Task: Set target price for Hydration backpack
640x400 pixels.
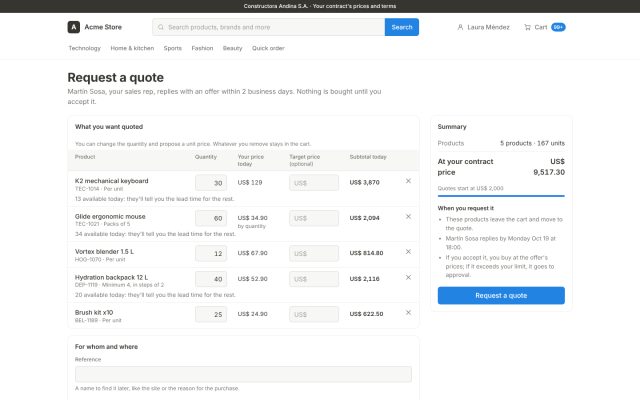Action: (314, 279)
